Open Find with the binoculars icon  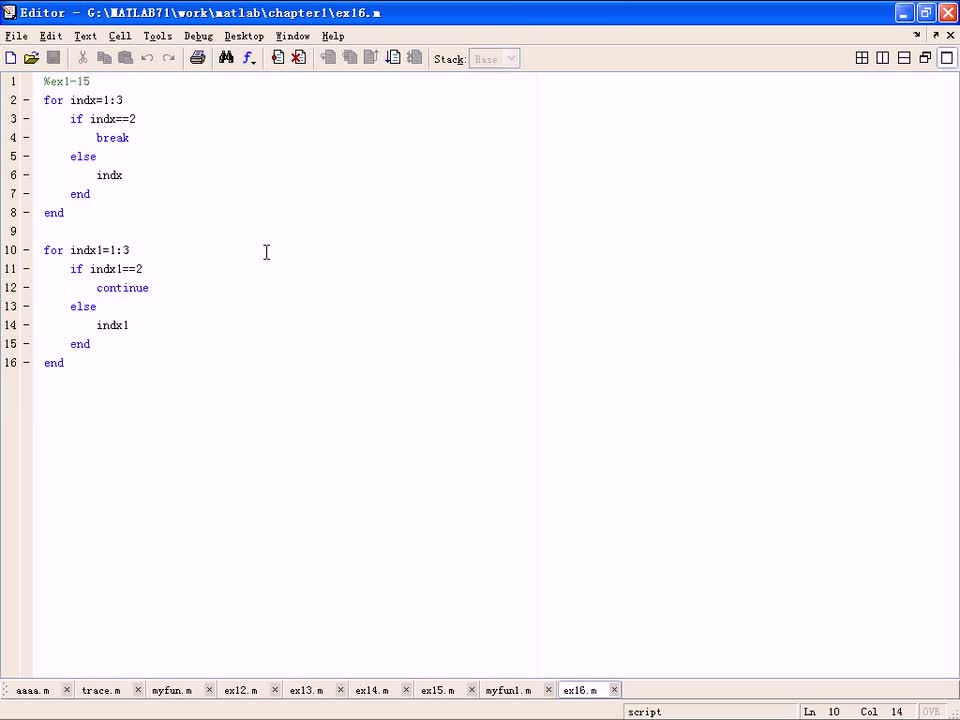point(226,58)
